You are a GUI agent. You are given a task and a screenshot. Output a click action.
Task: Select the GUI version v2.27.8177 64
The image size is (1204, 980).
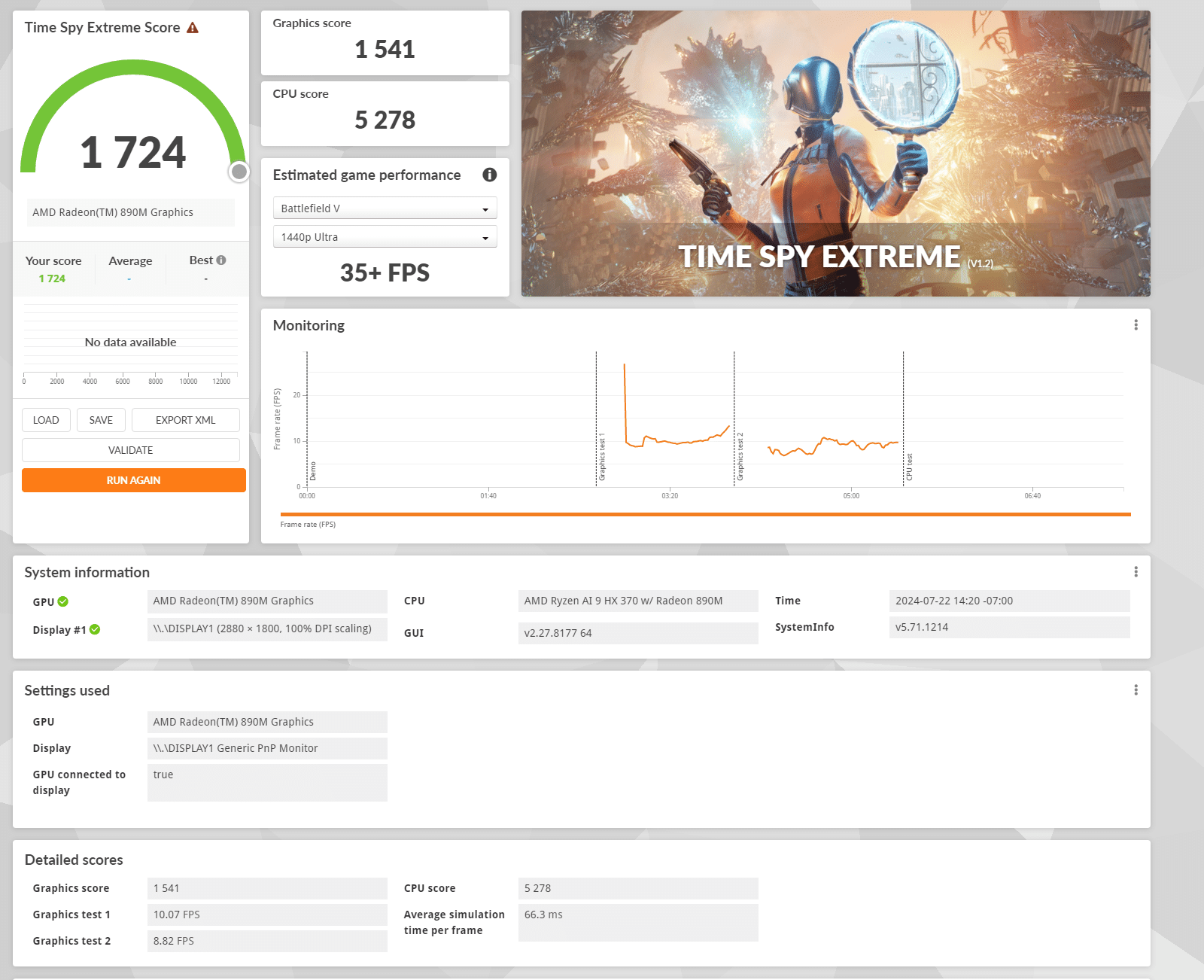[638, 633]
